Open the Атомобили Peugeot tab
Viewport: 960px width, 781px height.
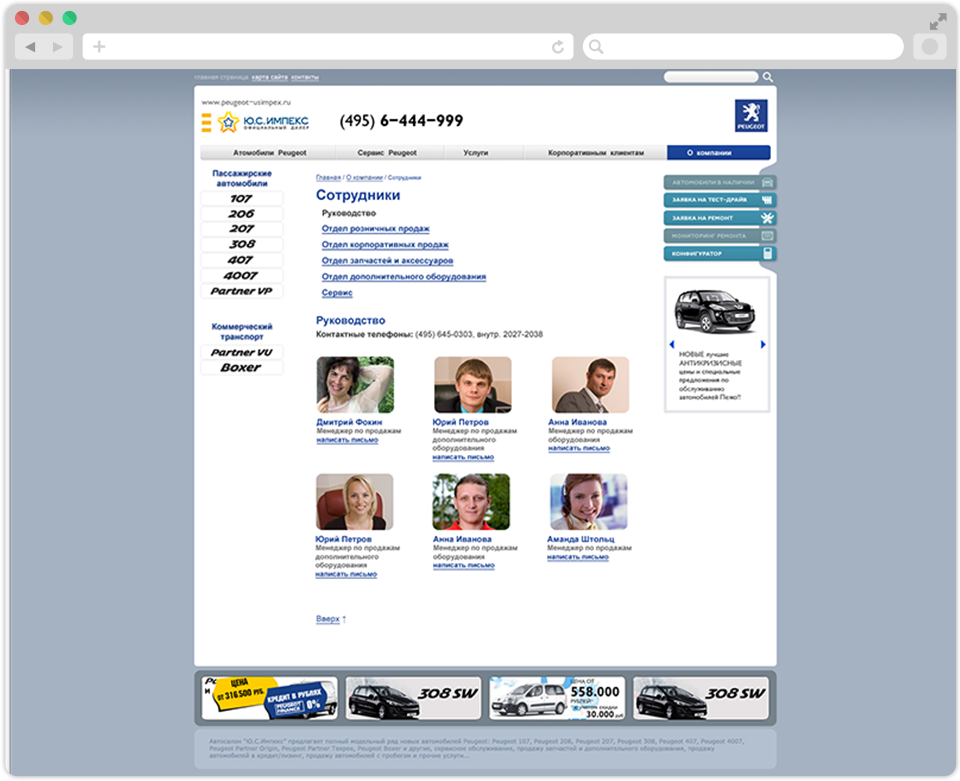click(269, 152)
